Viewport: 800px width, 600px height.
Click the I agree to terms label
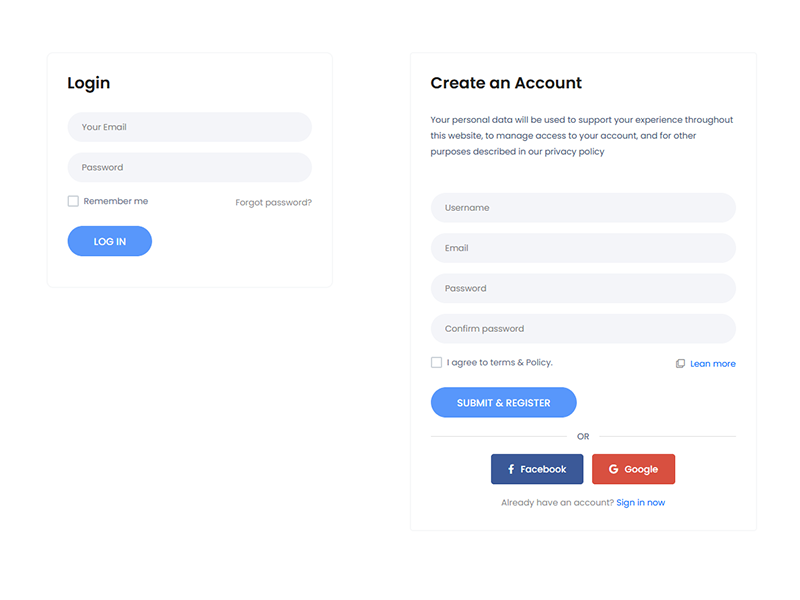(x=500, y=362)
